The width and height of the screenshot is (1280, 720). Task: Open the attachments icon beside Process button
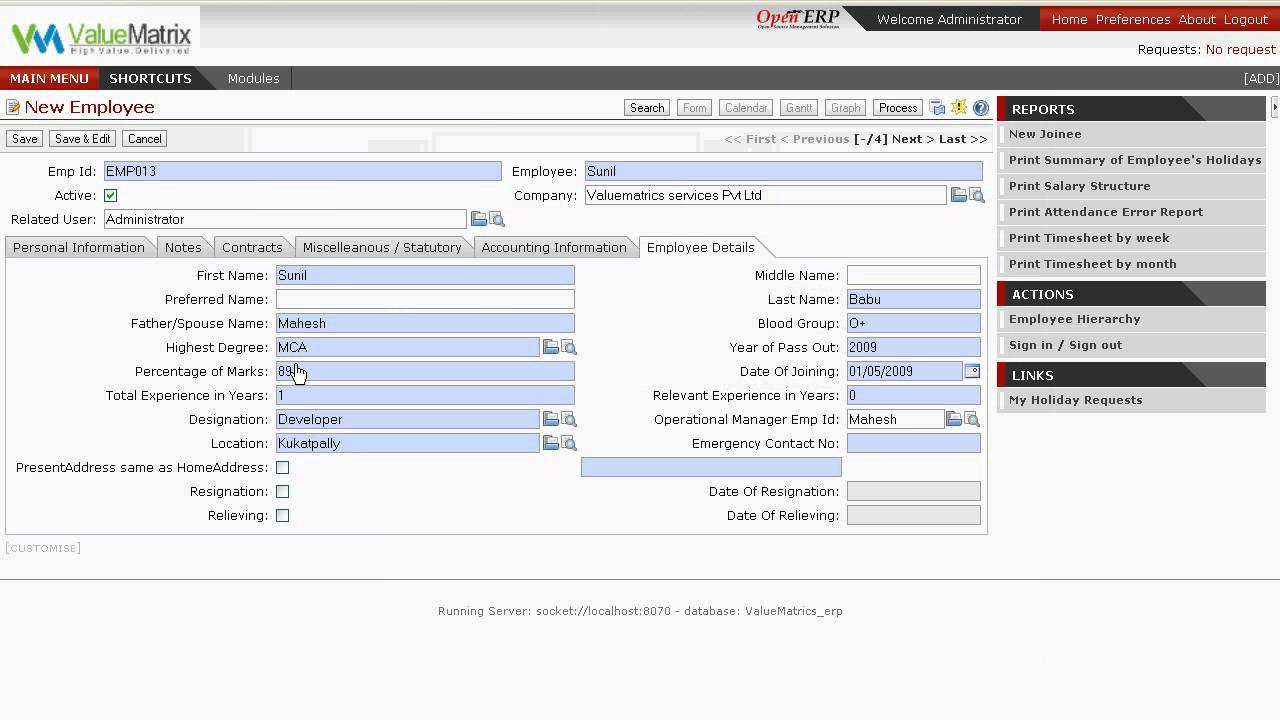pyautogui.click(x=937, y=108)
